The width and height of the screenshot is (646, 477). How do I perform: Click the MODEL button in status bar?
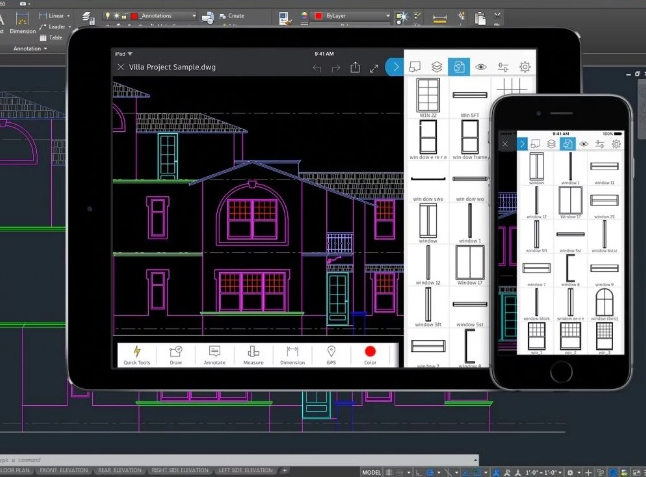pyautogui.click(x=371, y=470)
